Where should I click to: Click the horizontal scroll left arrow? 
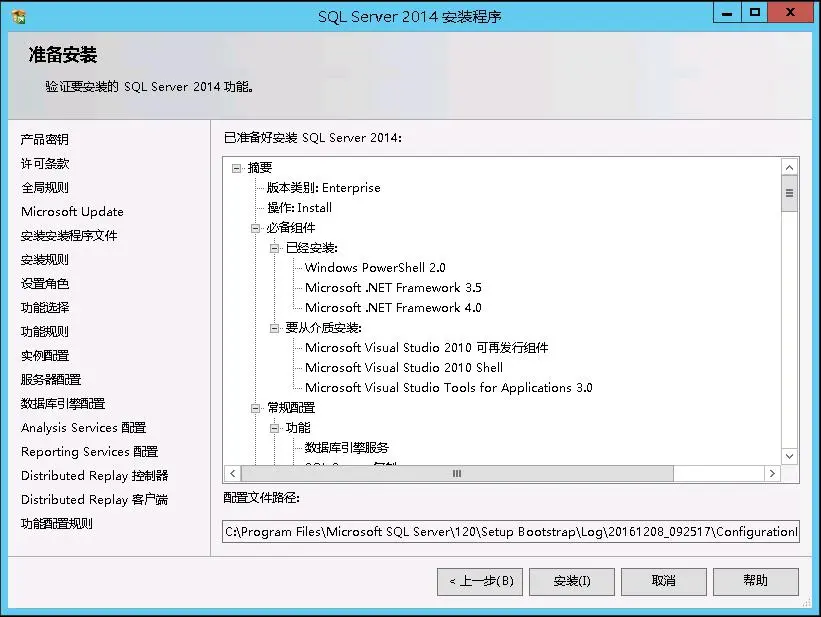point(232,473)
